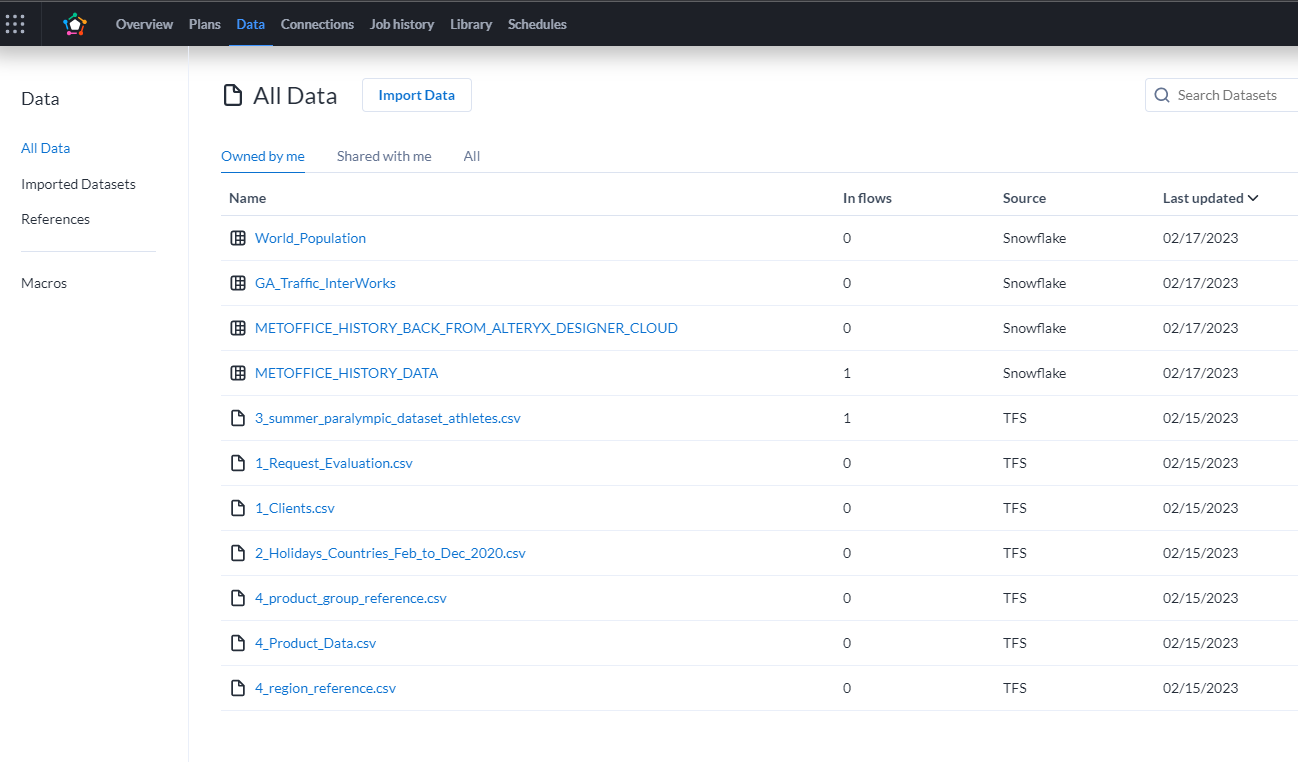Click the Alteryx Designer Cloud logo
Viewport: 1298px width, 762px height.
click(75, 24)
